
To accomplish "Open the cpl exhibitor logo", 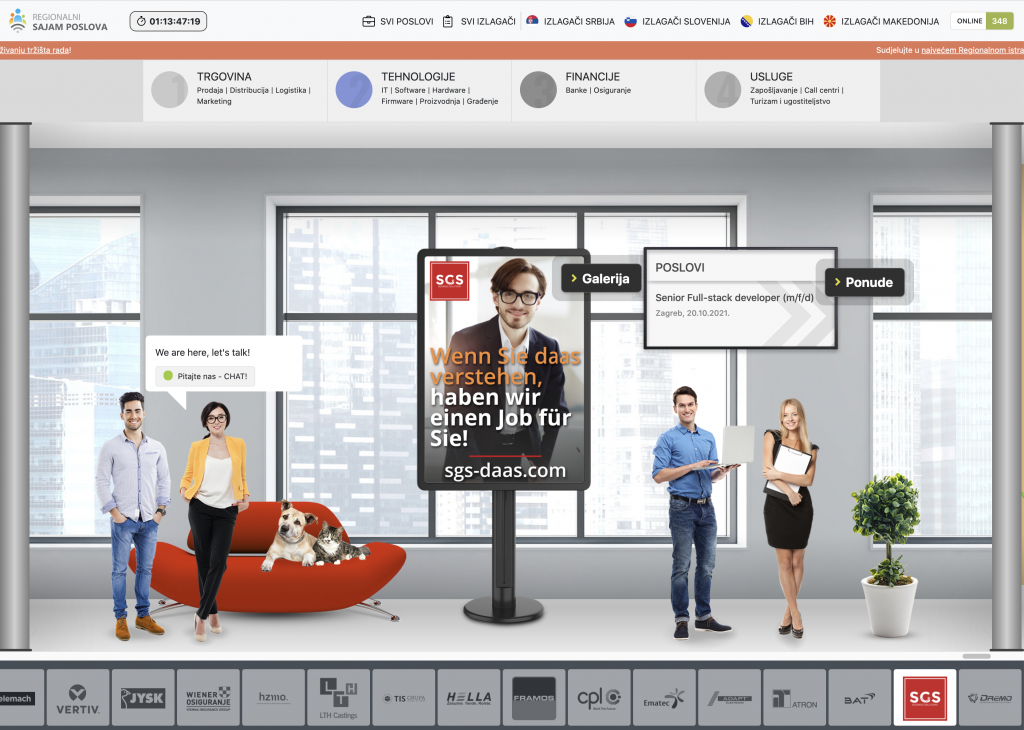I will (599, 697).
